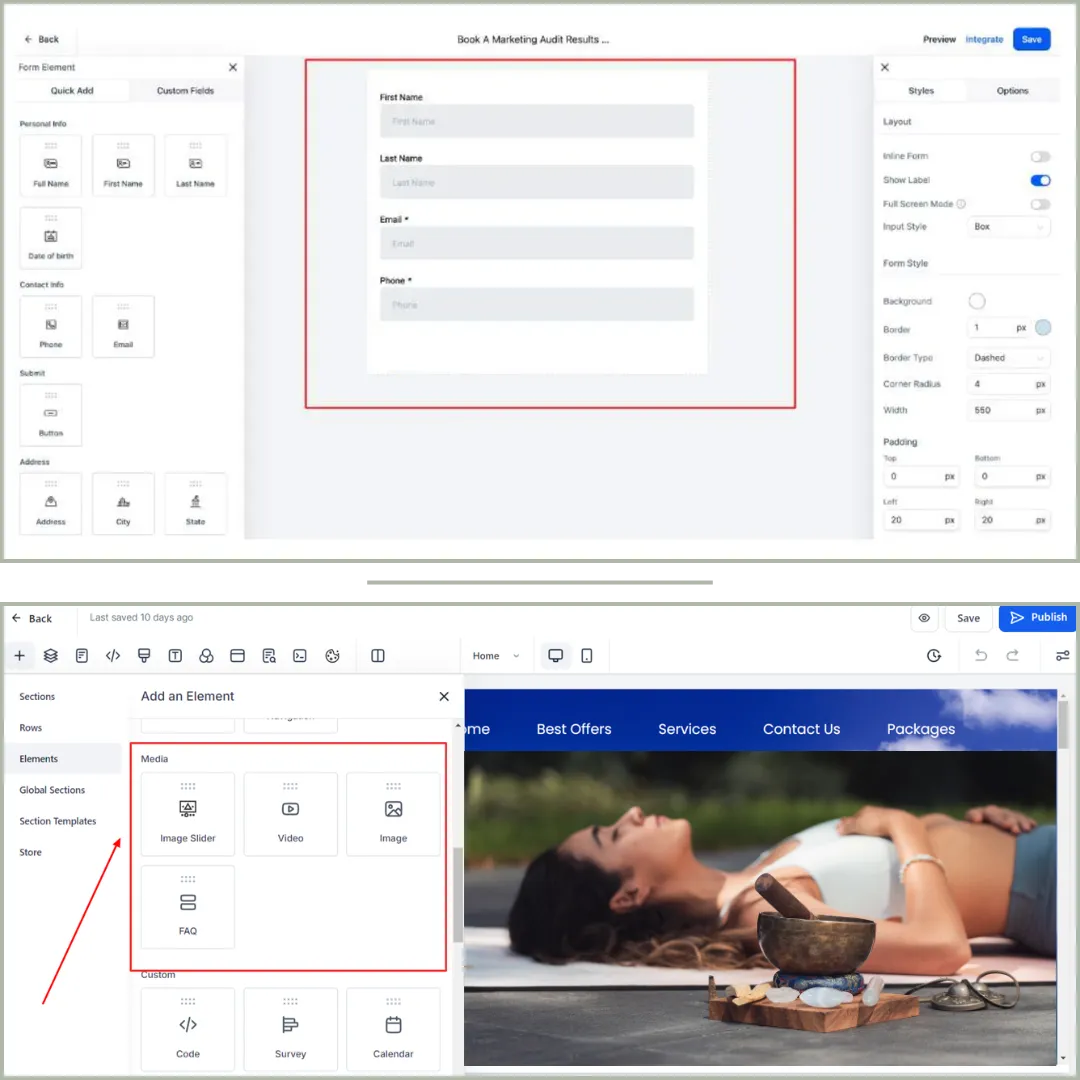The height and width of the screenshot is (1080, 1080).
Task: Click the terminal prompt toolbar icon
Action: (300, 656)
